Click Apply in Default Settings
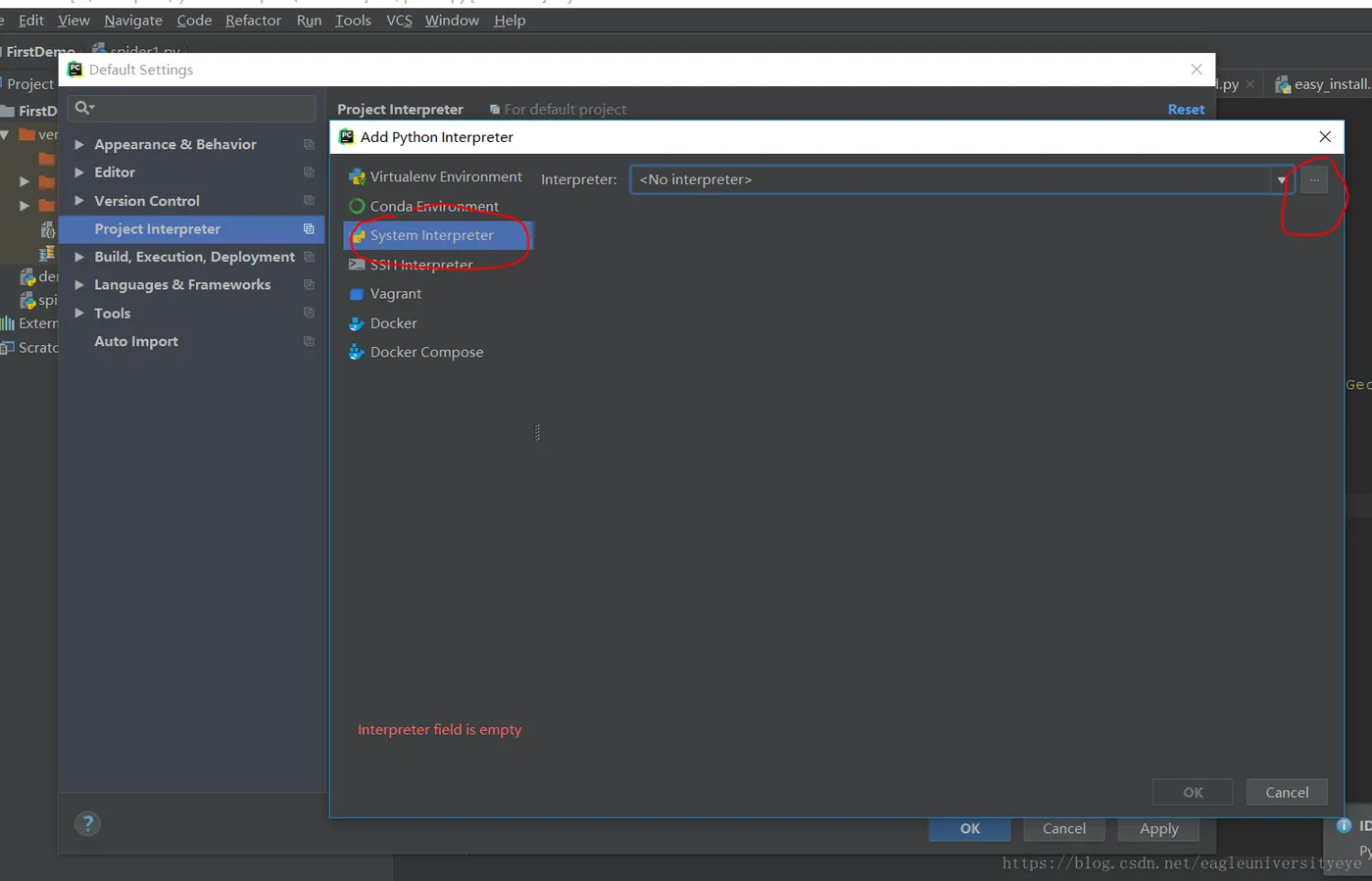The width and height of the screenshot is (1372, 881). (1158, 829)
